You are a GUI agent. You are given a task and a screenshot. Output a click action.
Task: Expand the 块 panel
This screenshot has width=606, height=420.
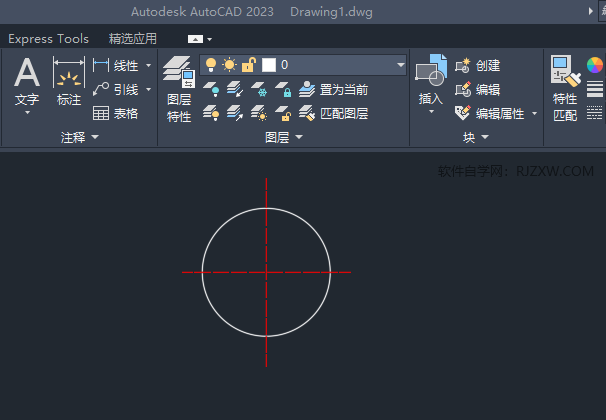(x=476, y=137)
